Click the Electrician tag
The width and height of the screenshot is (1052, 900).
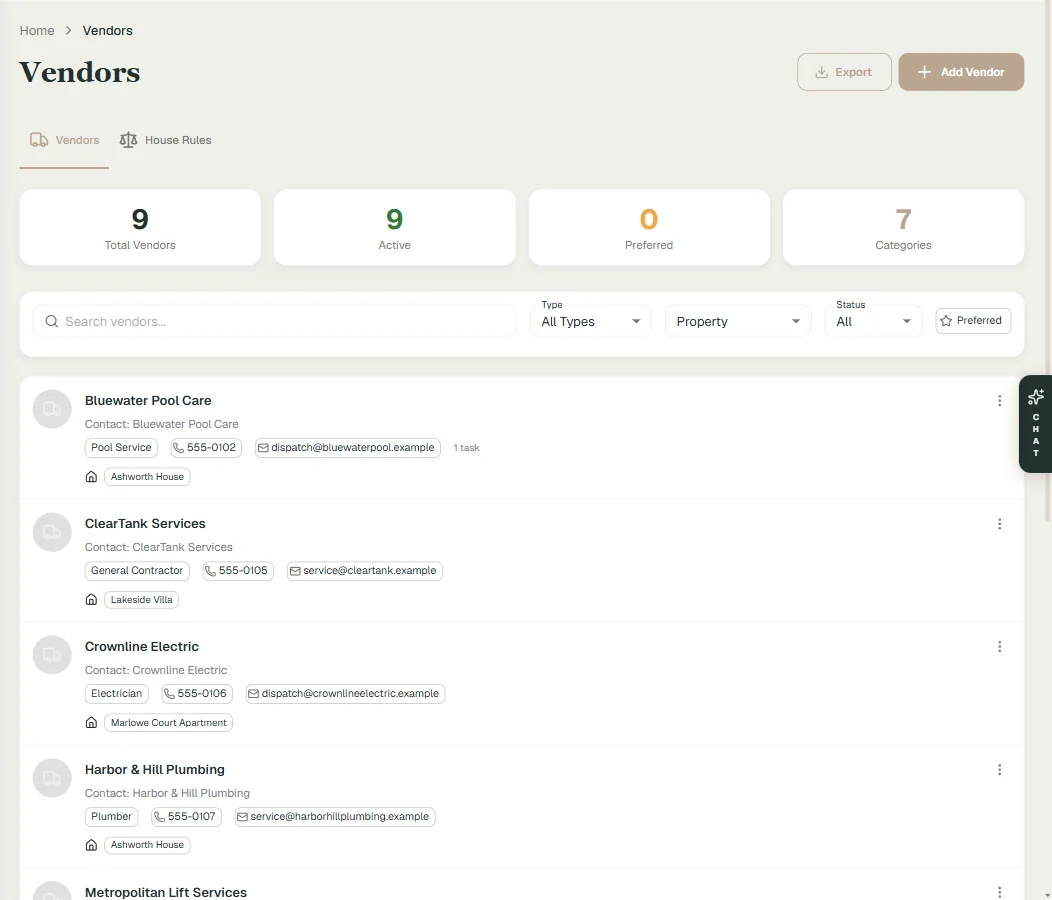pos(117,693)
